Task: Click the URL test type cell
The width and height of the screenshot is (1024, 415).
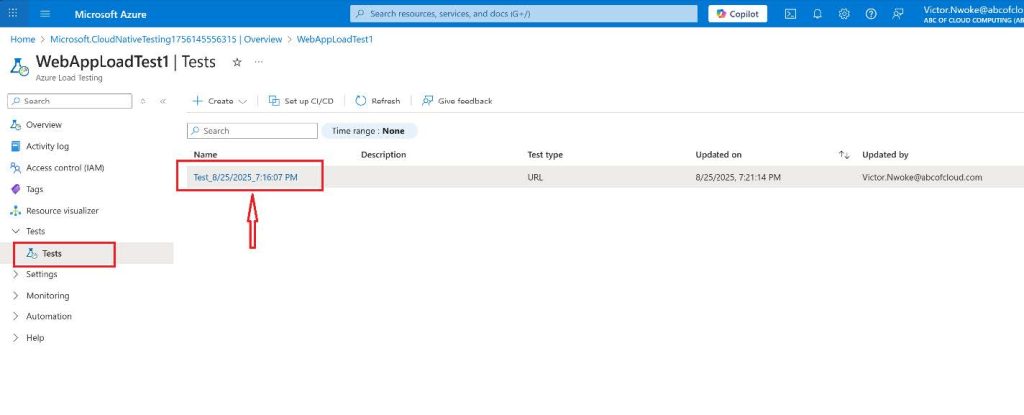Action: coord(535,177)
